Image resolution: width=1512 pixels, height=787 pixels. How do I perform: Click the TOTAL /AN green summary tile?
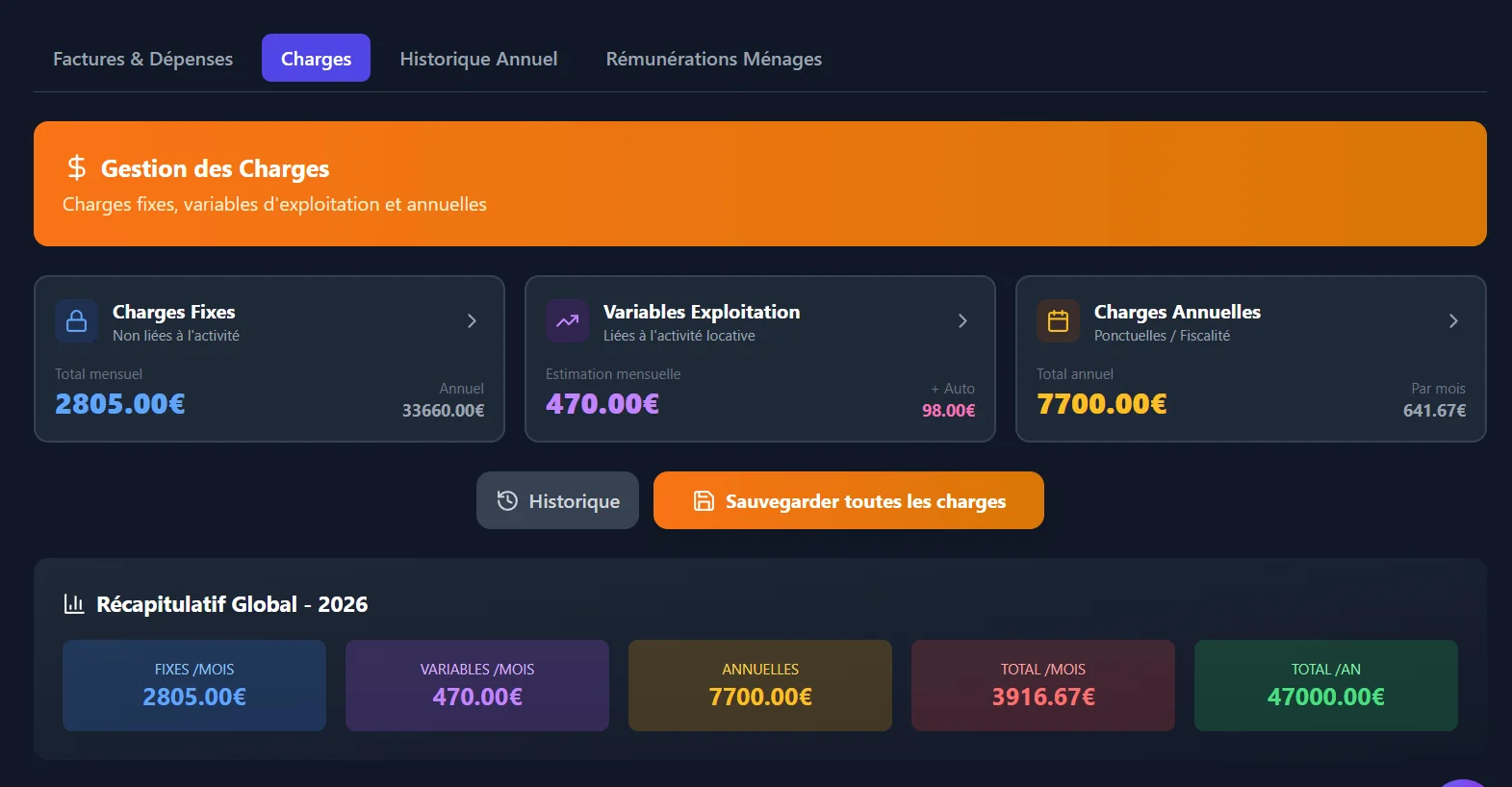point(1325,685)
